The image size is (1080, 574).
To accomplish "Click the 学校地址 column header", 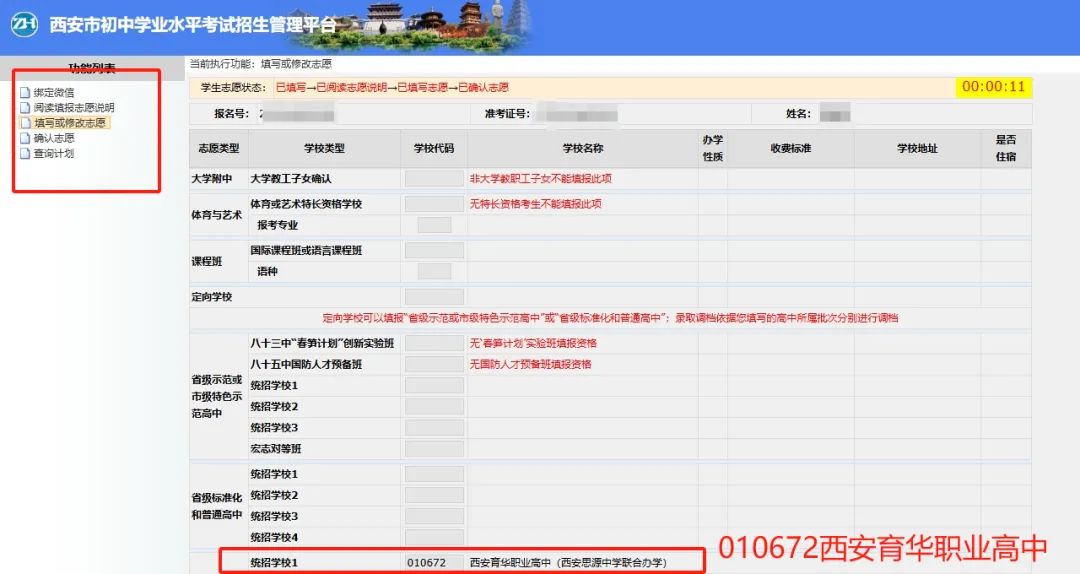I will pos(917,148).
